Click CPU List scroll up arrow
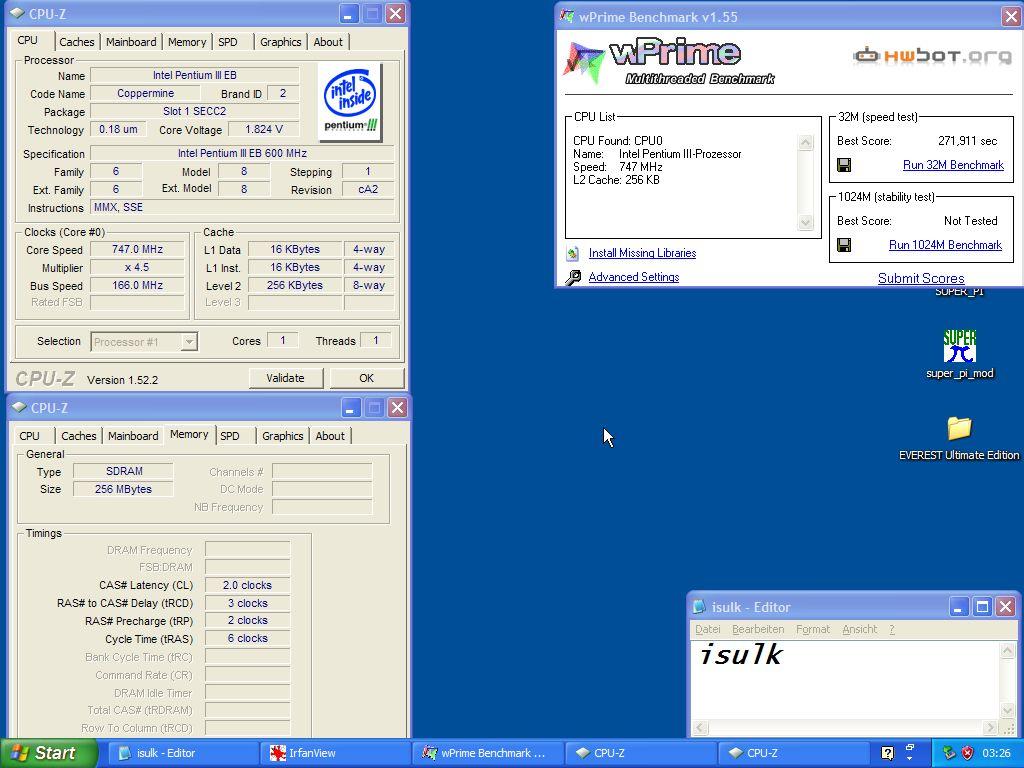This screenshot has height=768, width=1024. point(806,142)
